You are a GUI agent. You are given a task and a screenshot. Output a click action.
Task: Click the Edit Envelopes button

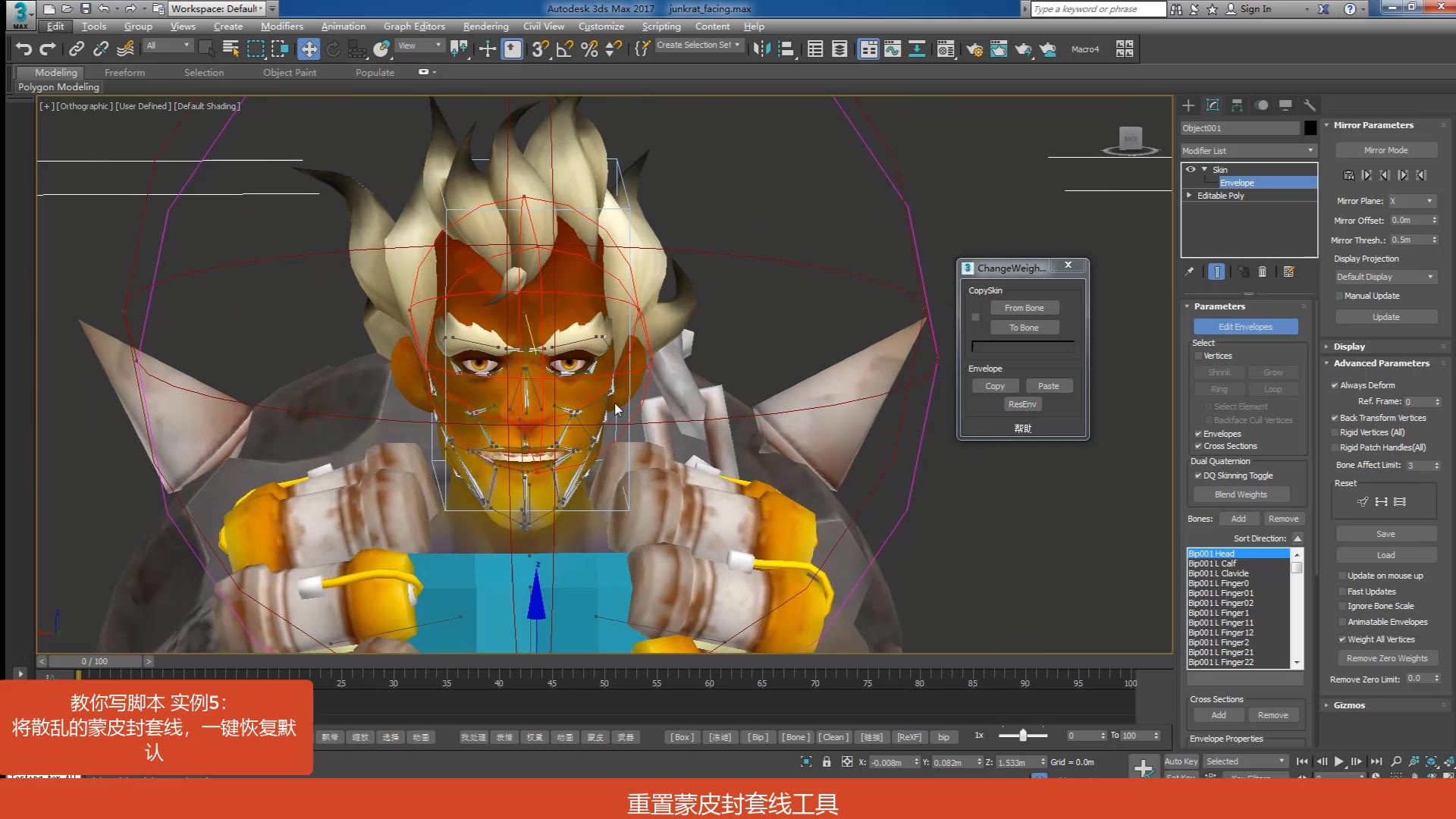click(1245, 327)
